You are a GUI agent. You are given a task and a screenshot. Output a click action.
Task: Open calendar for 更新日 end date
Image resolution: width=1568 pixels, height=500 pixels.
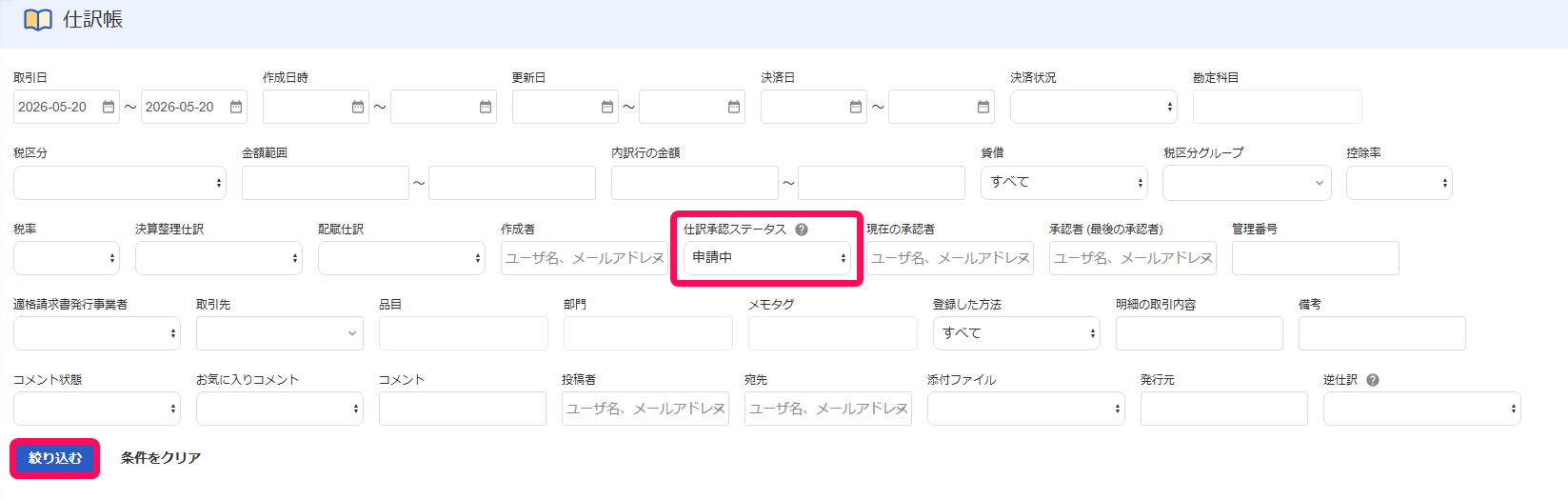734,107
